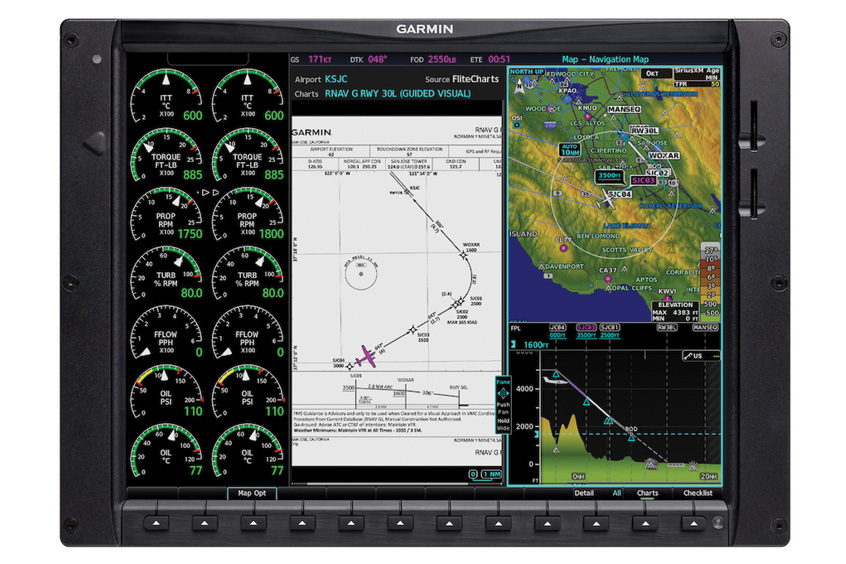Click the purple aircraft icon on the approach chart
Screen dimensions: 846x564
366,356
